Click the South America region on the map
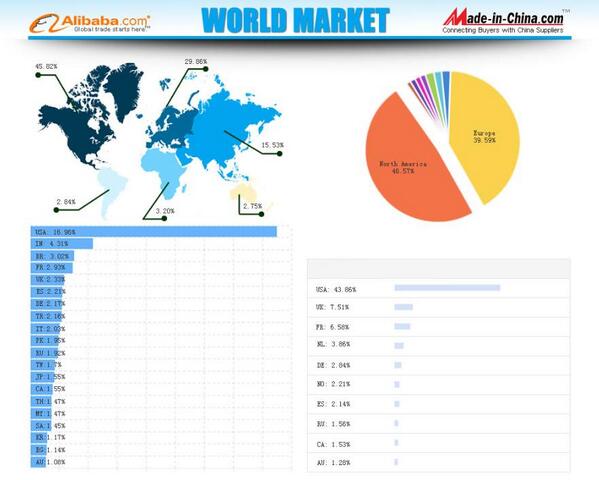The image size is (599, 480). [112, 191]
